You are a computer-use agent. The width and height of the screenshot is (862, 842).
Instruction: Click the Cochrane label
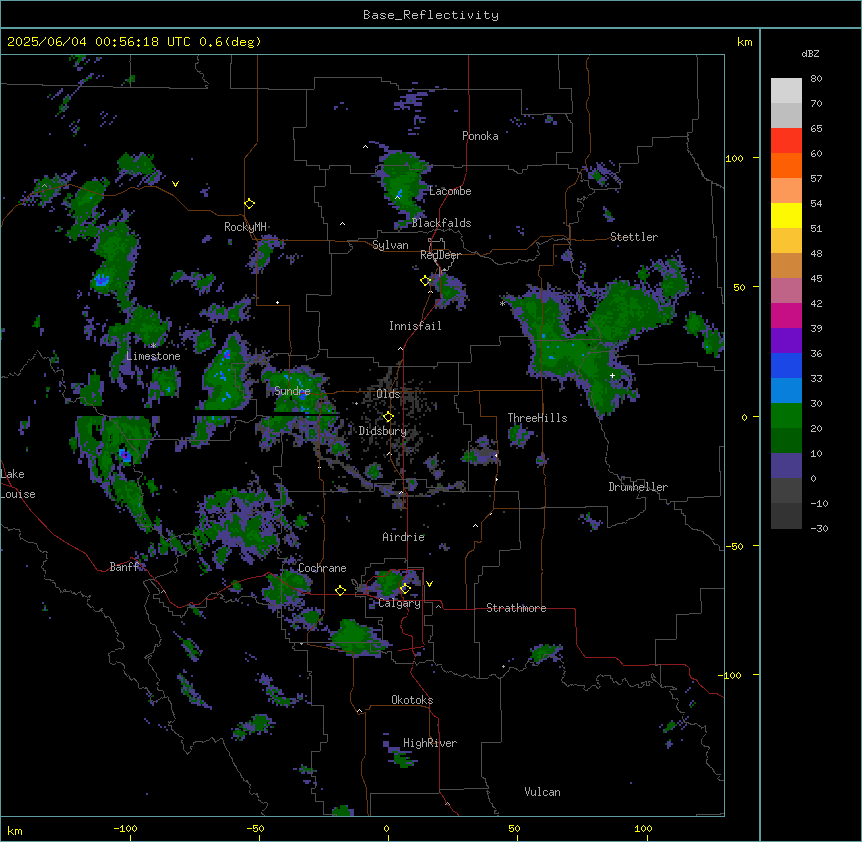322,568
